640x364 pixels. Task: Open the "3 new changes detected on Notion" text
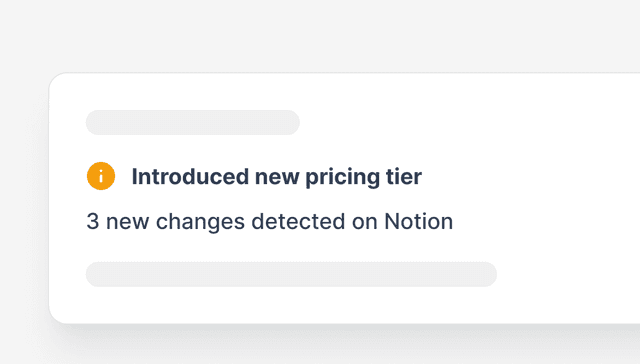(269, 222)
